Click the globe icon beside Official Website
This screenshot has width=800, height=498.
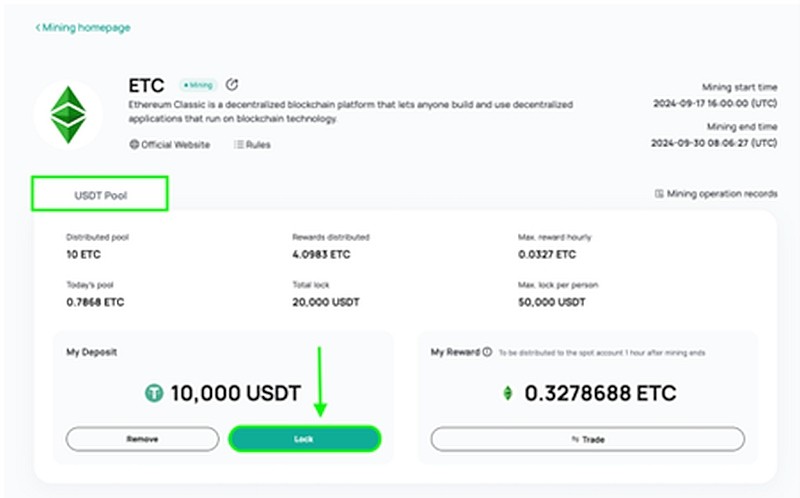tap(134, 144)
